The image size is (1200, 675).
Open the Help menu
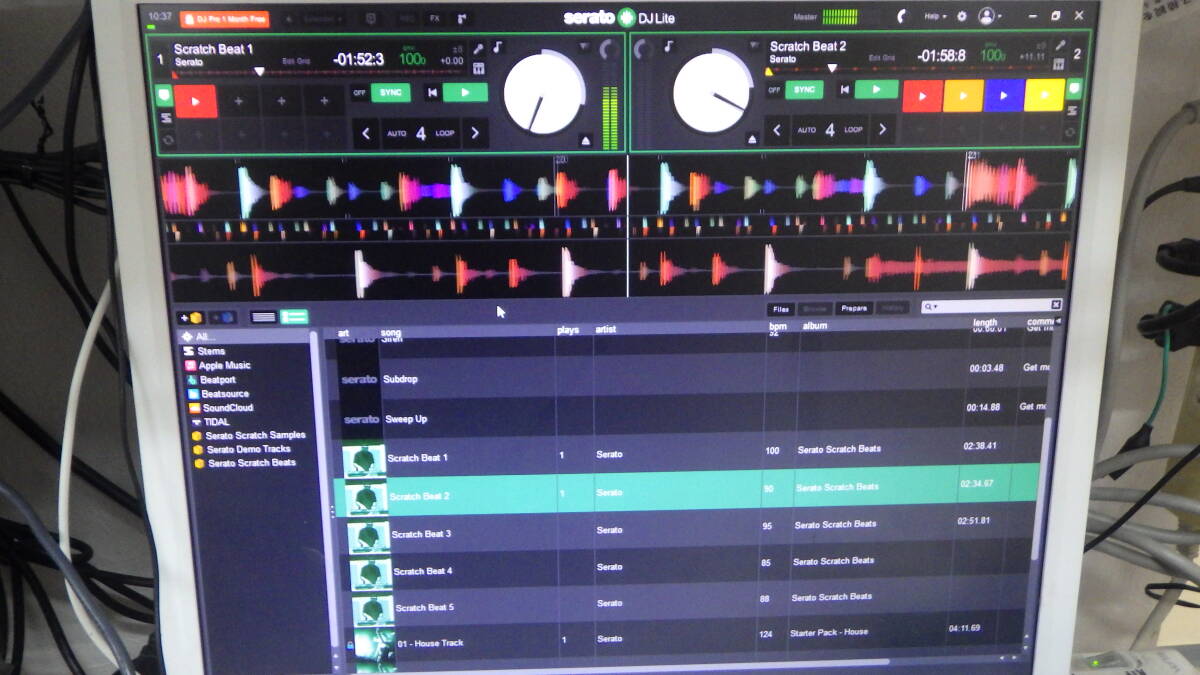pyautogui.click(x=935, y=16)
